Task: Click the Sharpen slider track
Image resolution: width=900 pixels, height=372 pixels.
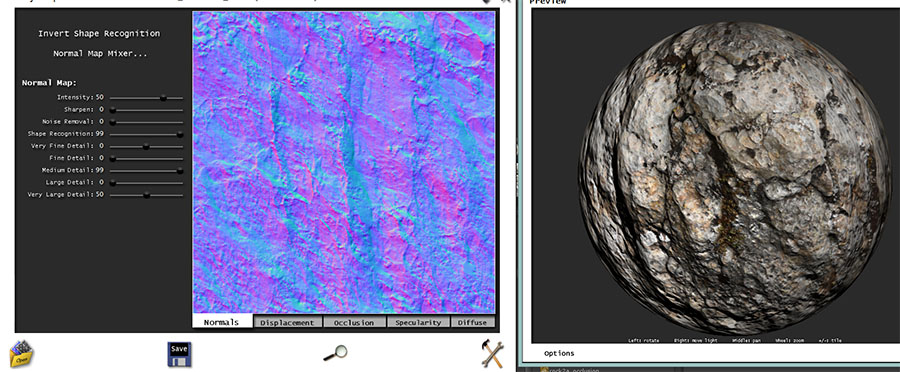Action: (x=146, y=110)
